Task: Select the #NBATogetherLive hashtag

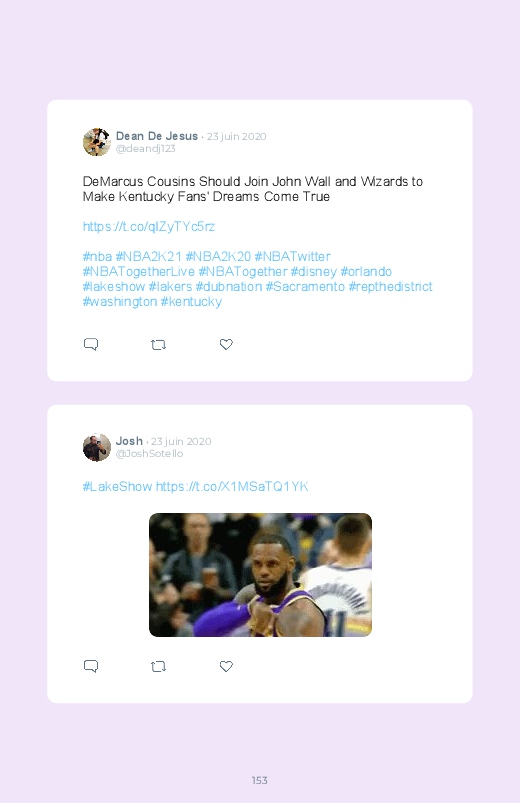Action: point(139,272)
